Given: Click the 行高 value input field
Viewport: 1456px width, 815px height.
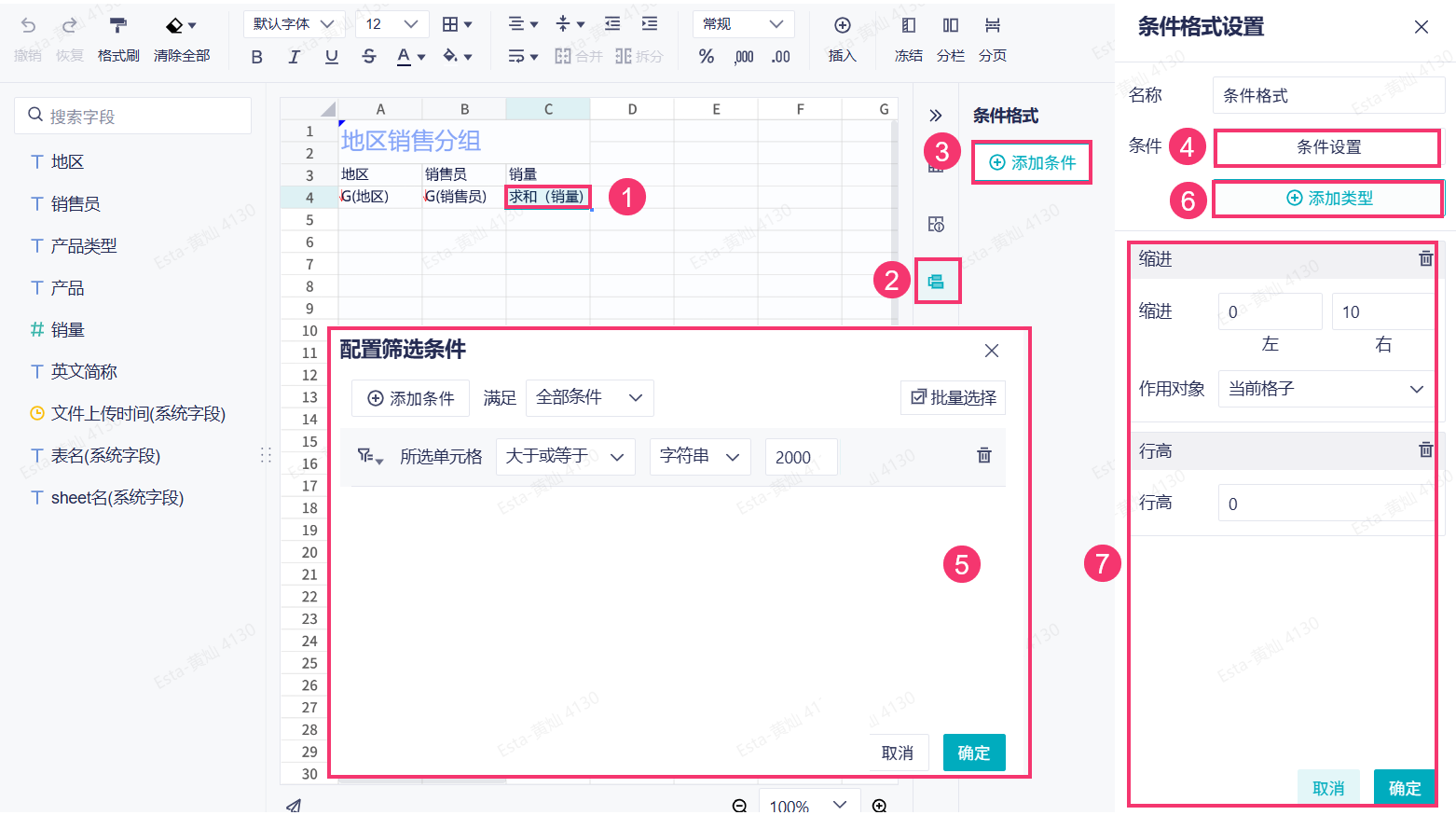Looking at the screenshot, I should [x=1326, y=504].
